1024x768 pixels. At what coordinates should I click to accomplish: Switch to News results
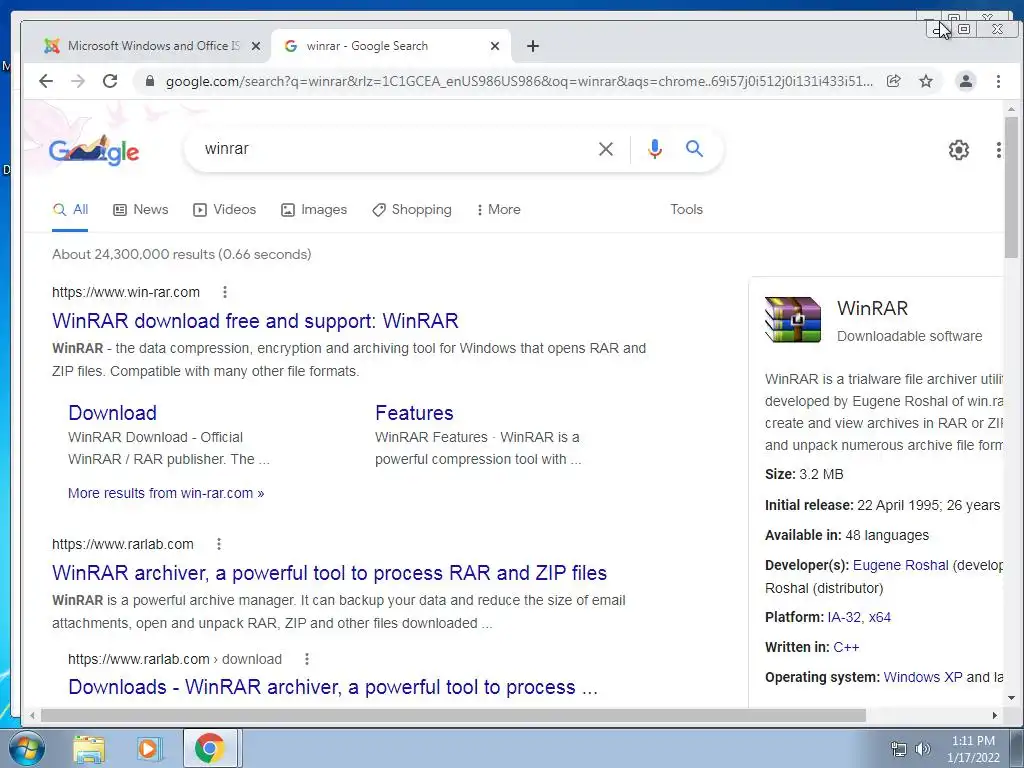tap(140, 210)
